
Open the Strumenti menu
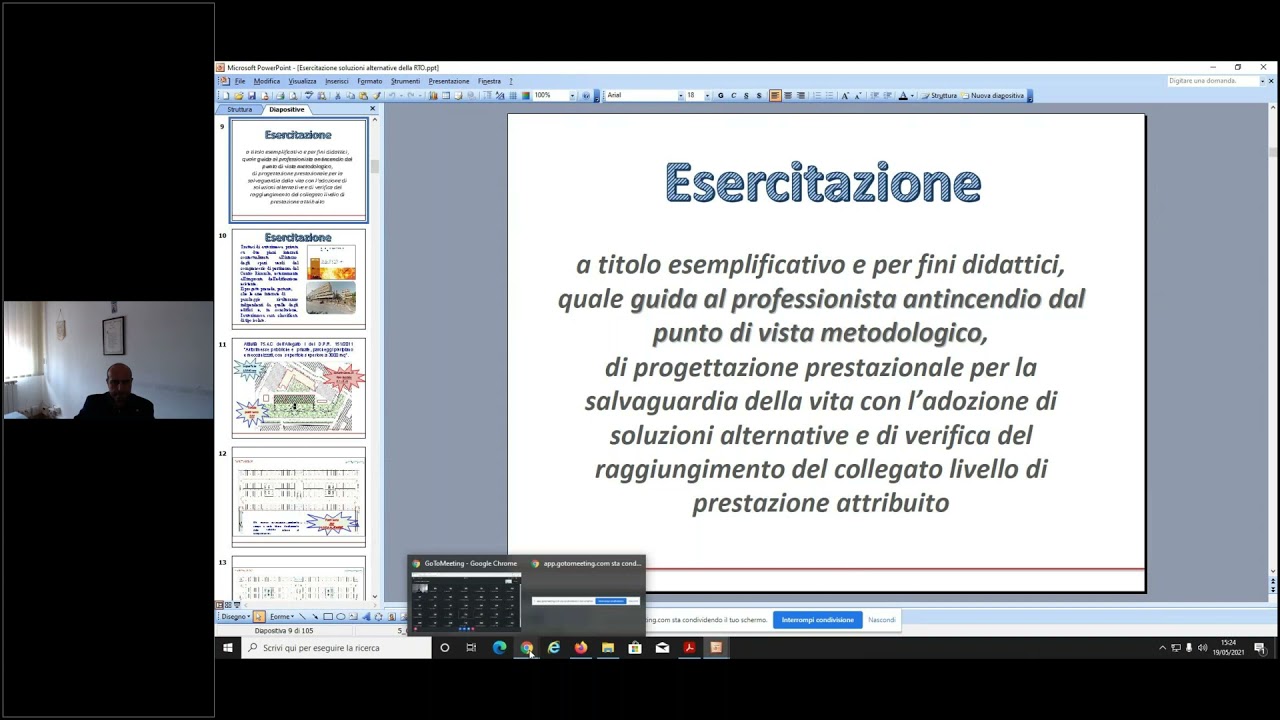(405, 81)
